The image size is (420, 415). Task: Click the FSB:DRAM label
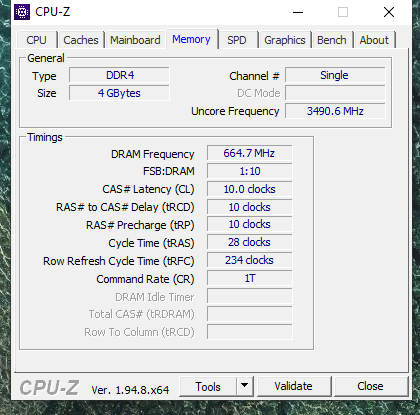coord(168,171)
